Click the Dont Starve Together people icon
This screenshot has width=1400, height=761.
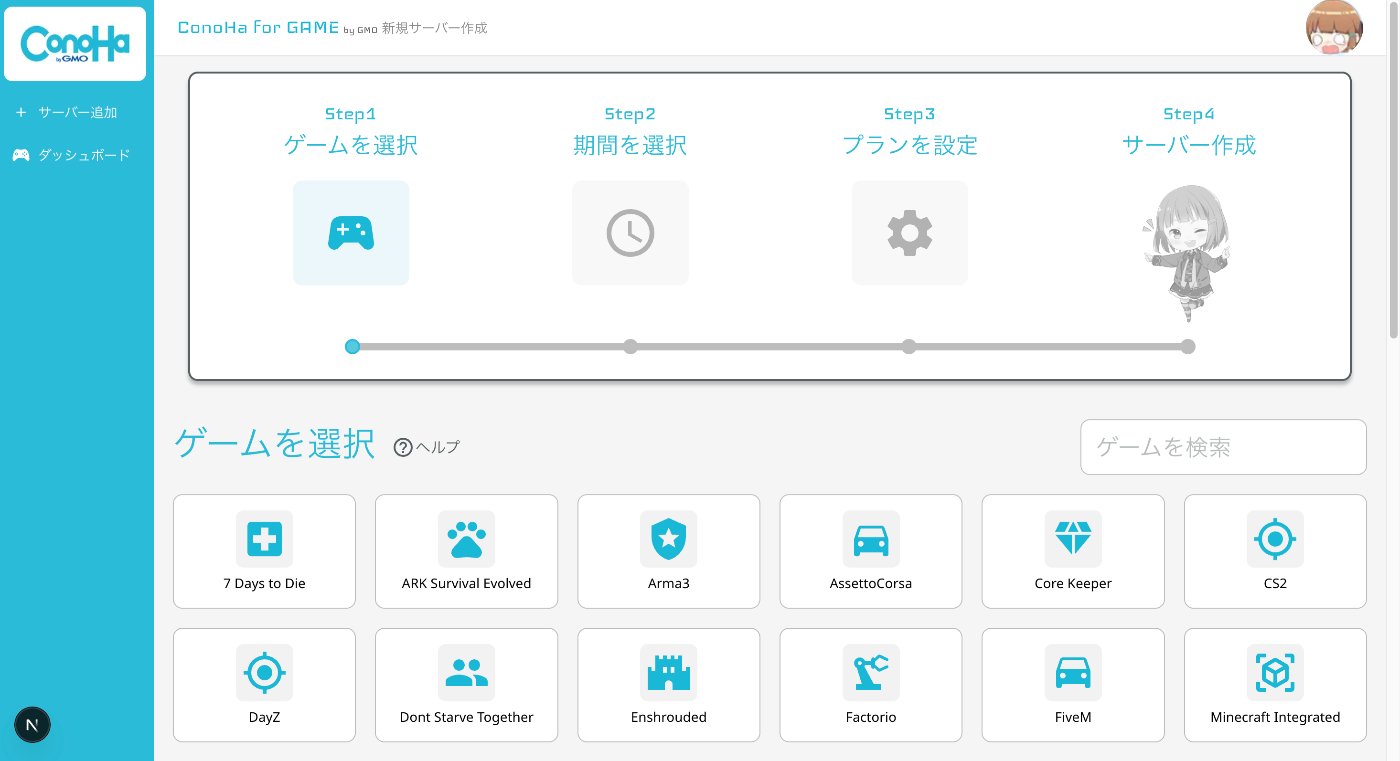467,673
